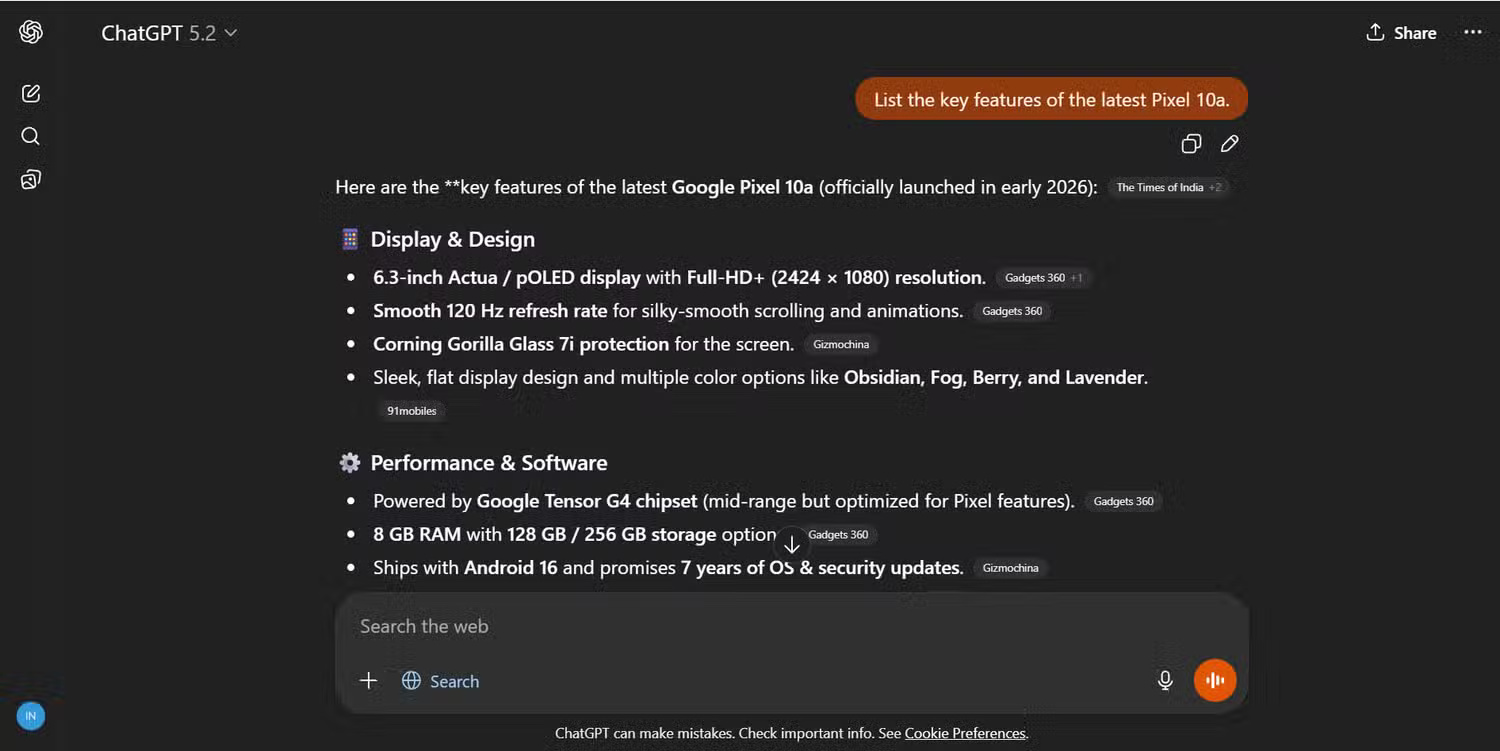Toggle the Search web mode in composer
Viewport: 1500px width, 751px height.
(440, 680)
